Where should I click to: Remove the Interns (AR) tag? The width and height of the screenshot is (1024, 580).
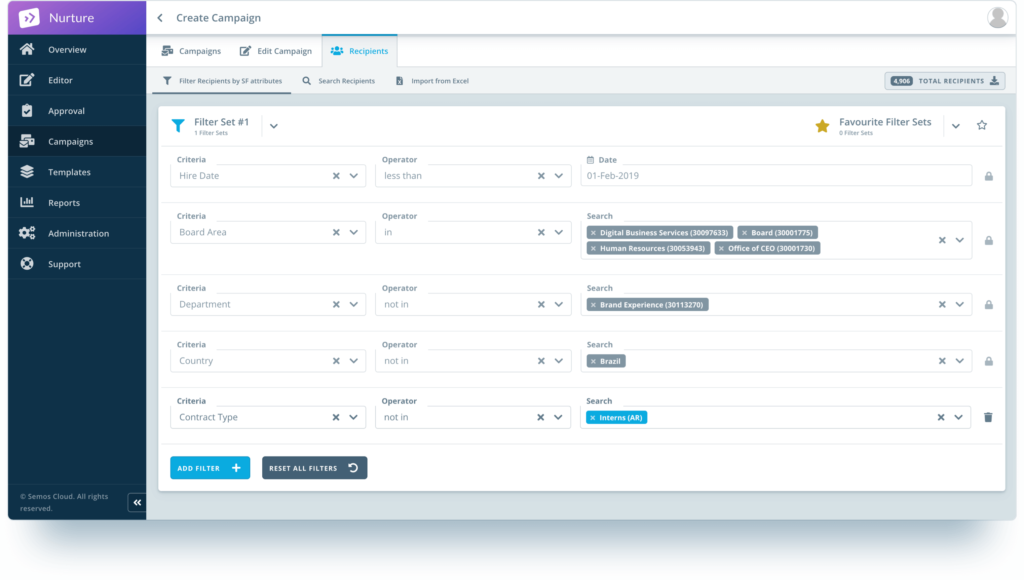592,418
